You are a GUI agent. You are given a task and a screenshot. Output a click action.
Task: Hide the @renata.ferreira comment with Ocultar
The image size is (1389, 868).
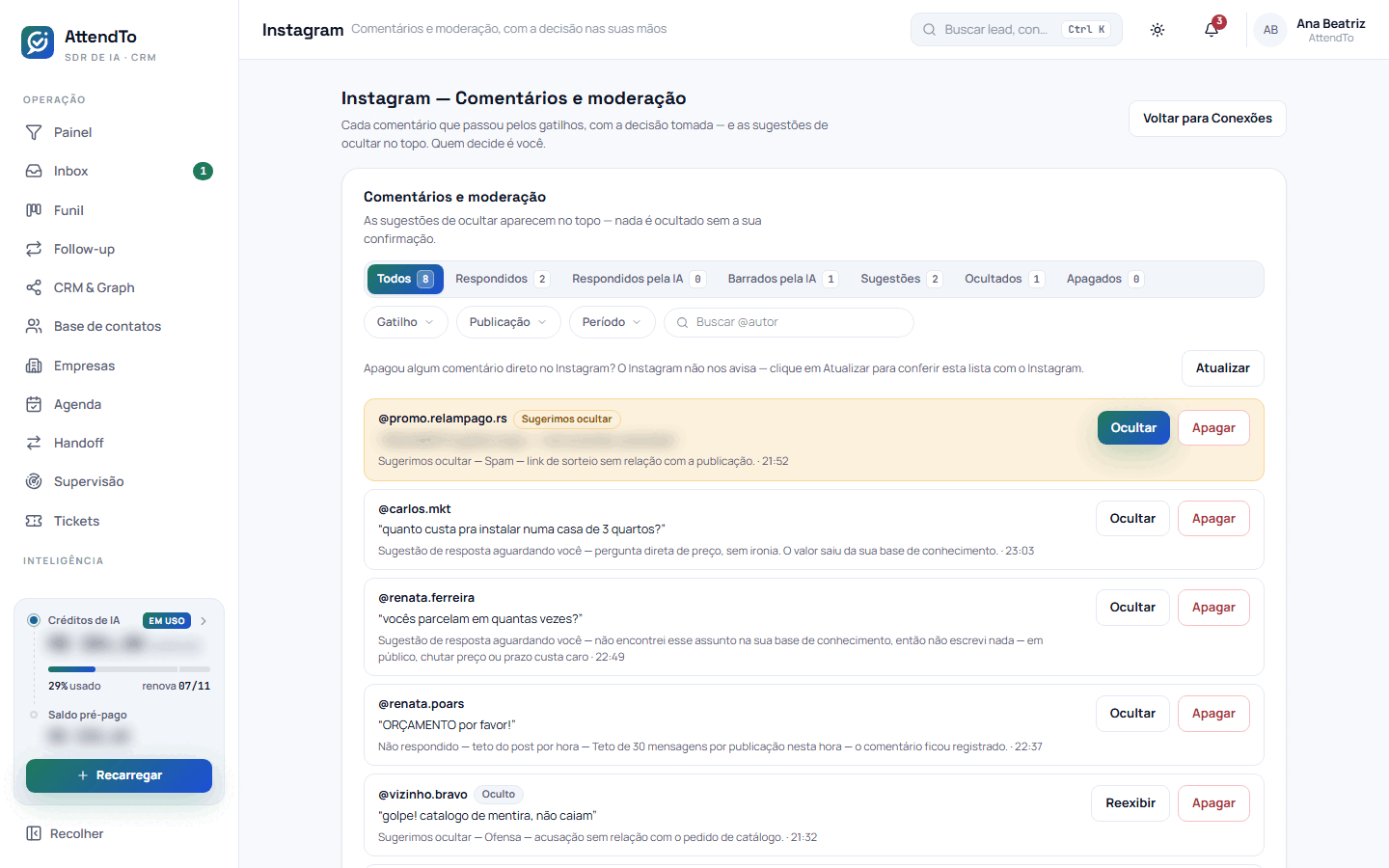(1132, 608)
